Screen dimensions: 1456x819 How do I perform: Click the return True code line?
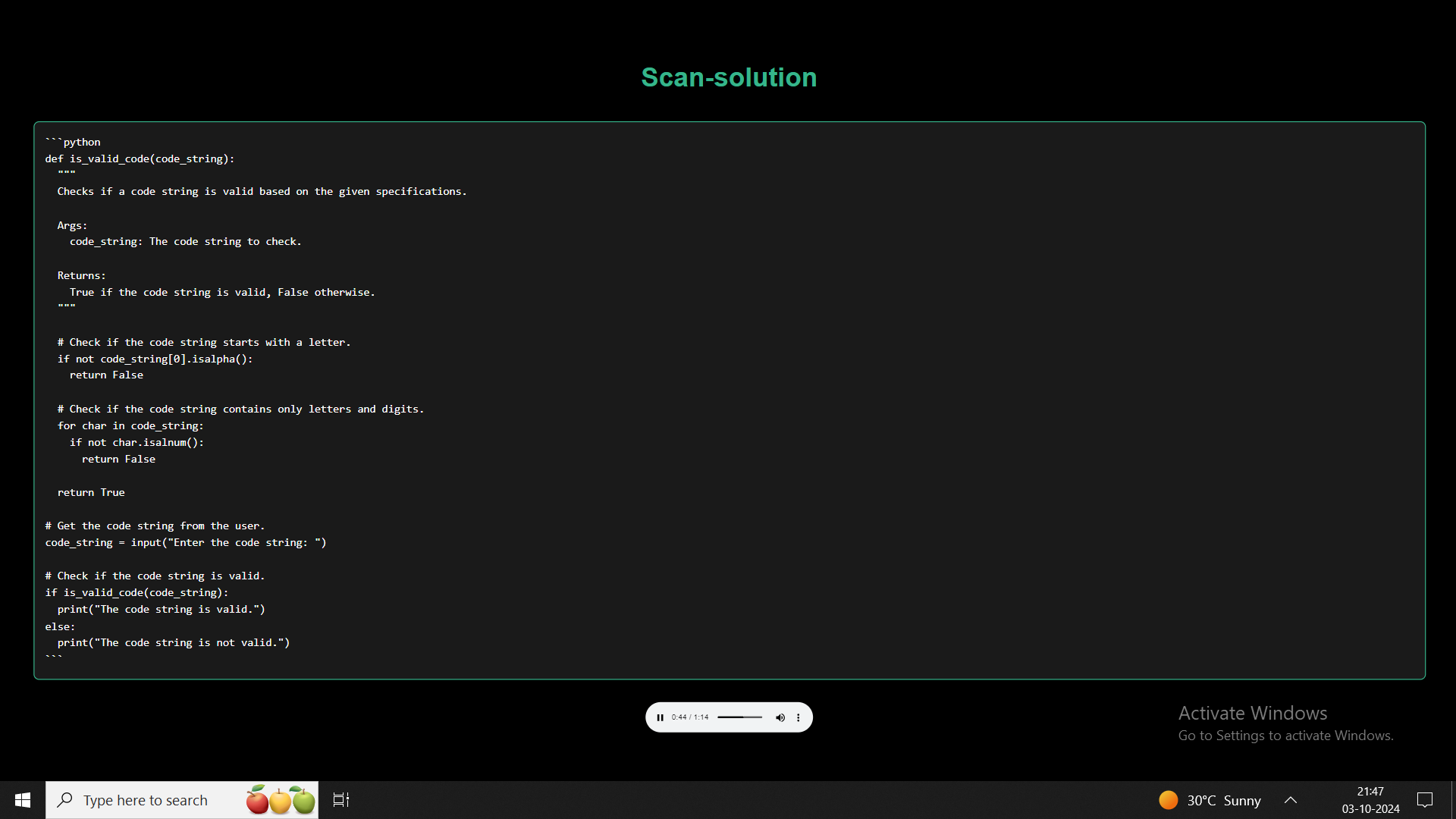[91, 492]
